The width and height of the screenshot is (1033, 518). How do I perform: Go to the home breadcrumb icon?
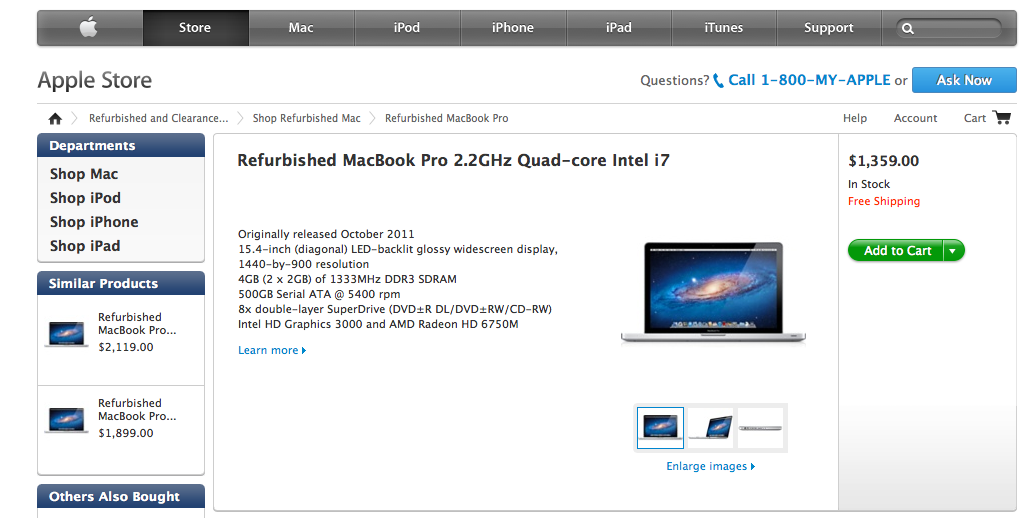coord(55,119)
